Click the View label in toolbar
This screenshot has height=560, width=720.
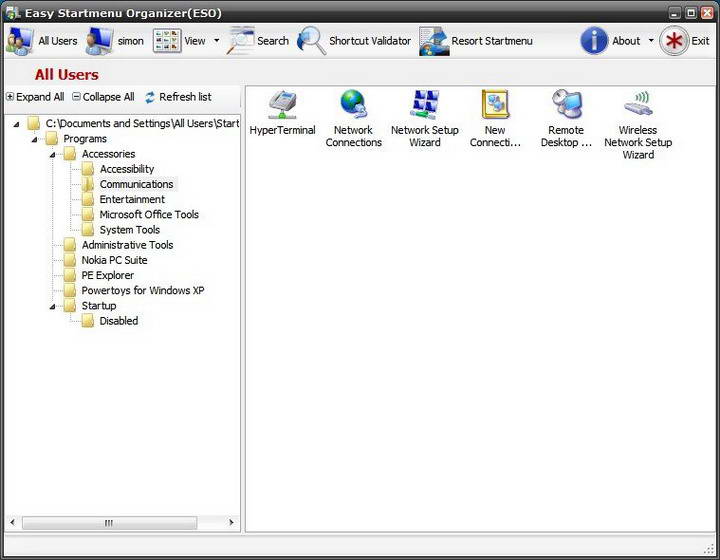(195, 41)
